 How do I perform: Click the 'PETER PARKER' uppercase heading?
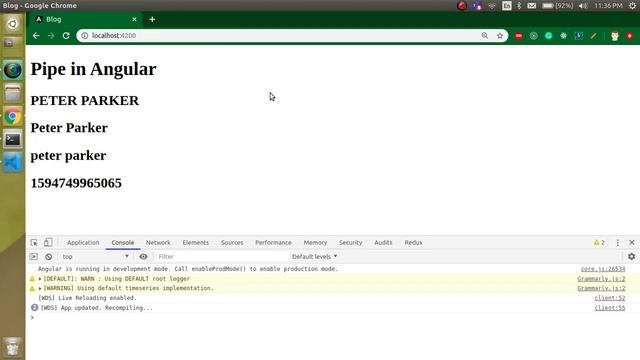pos(85,100)
